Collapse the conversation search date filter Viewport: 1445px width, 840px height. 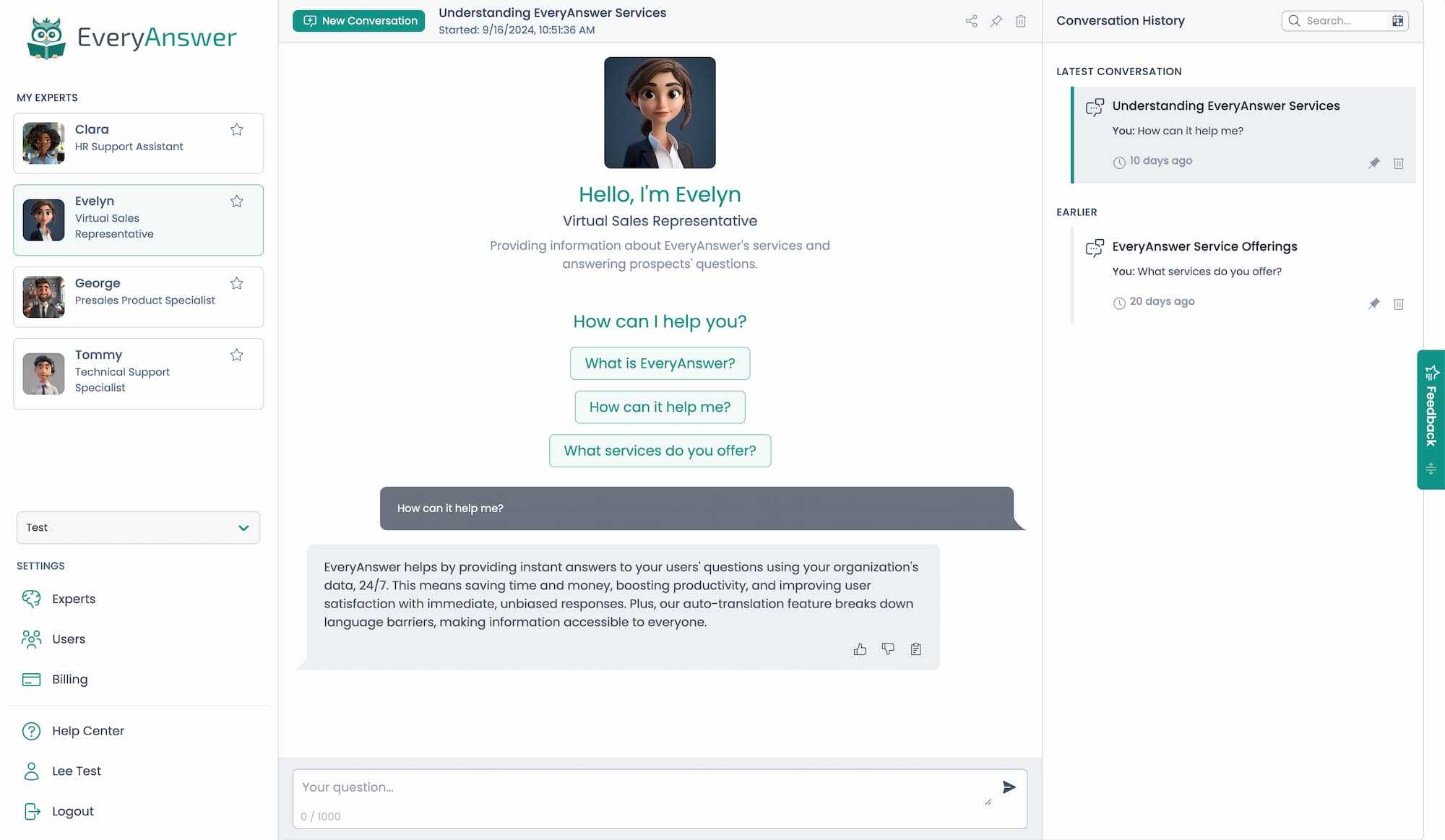pos(1397,21)
